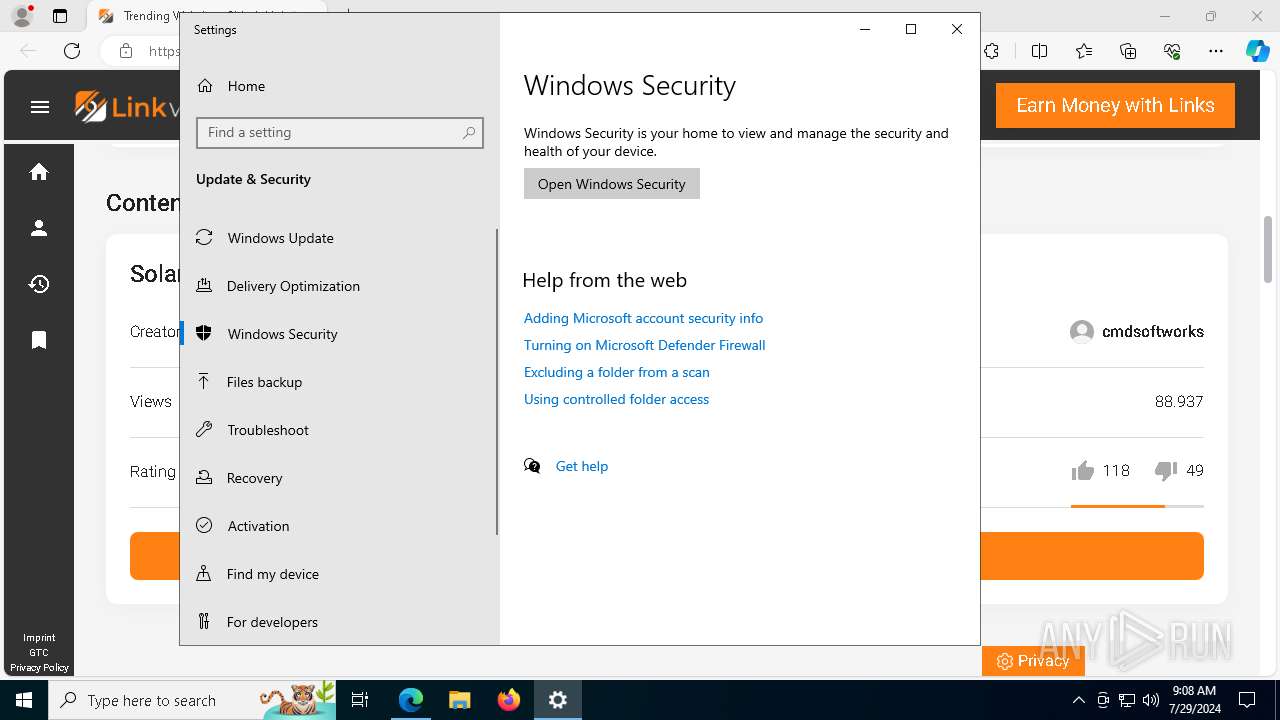The image size is (1280, 720).
Task: Click the history icon in webpage sidebar
Action: pyautogui.click(x=39, y=284)
